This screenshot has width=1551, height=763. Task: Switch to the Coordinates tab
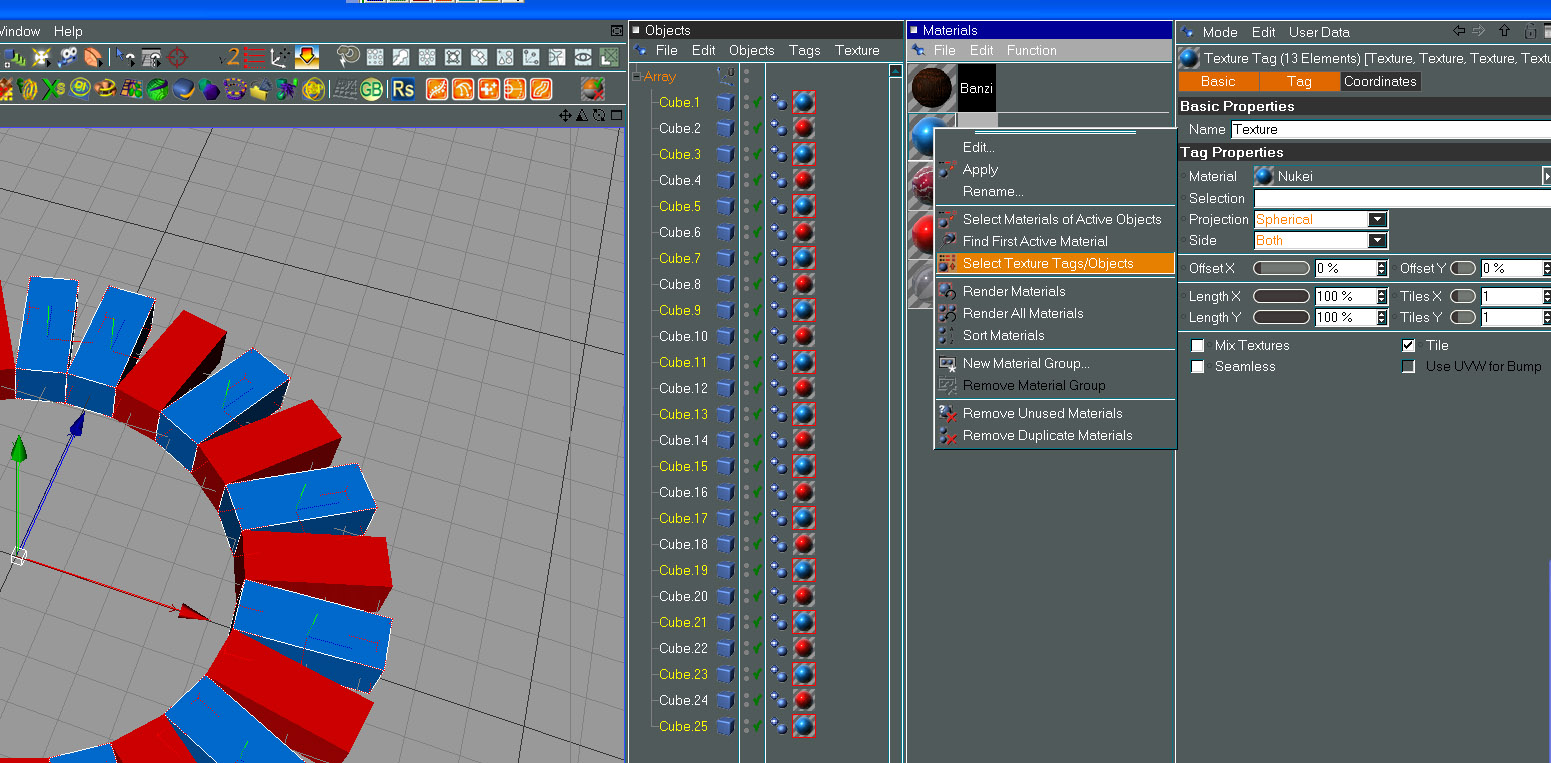click(x=1380, y=81)
